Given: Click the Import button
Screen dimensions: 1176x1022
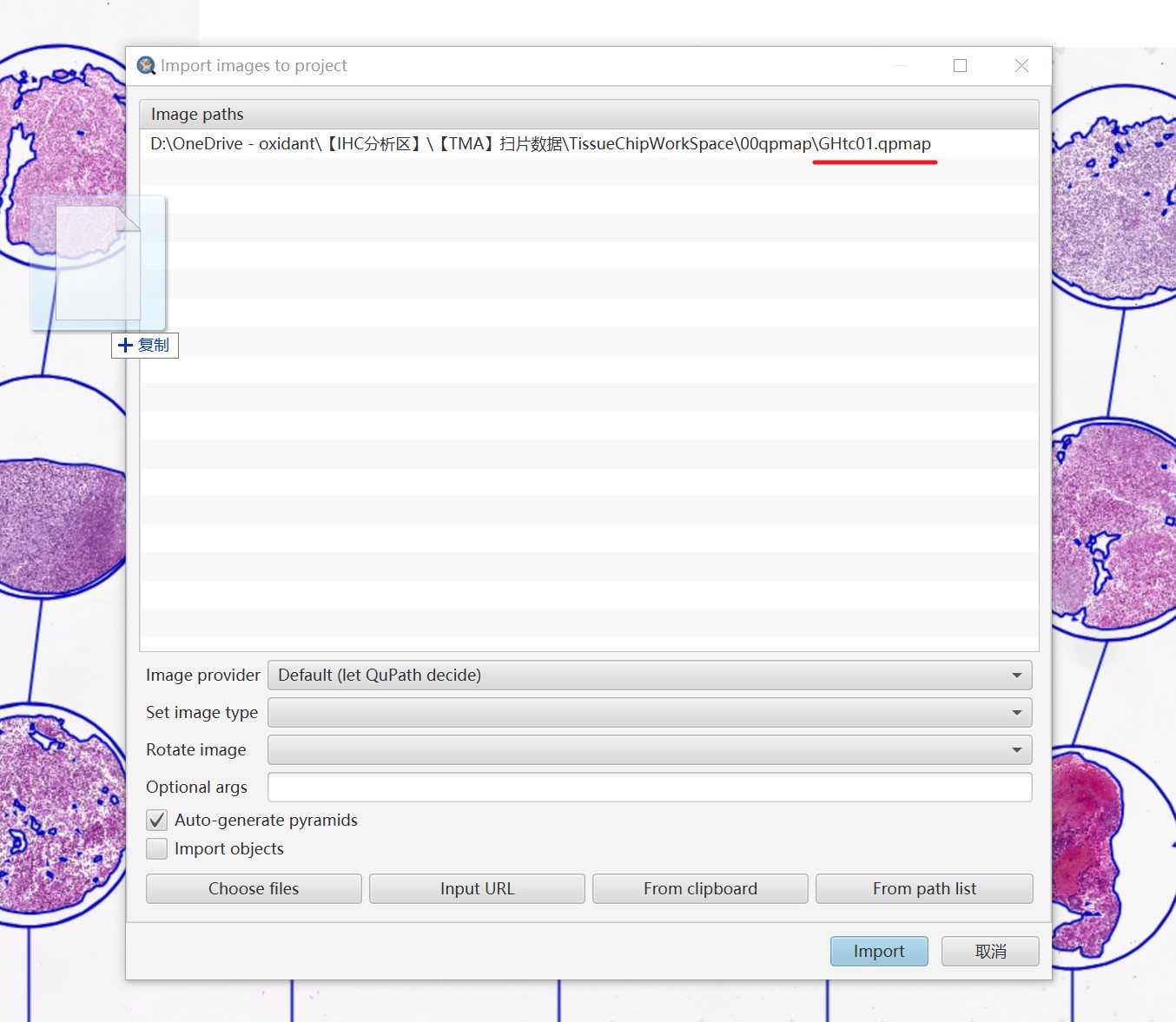Looking at the screenshot, I should pos(879,952).
